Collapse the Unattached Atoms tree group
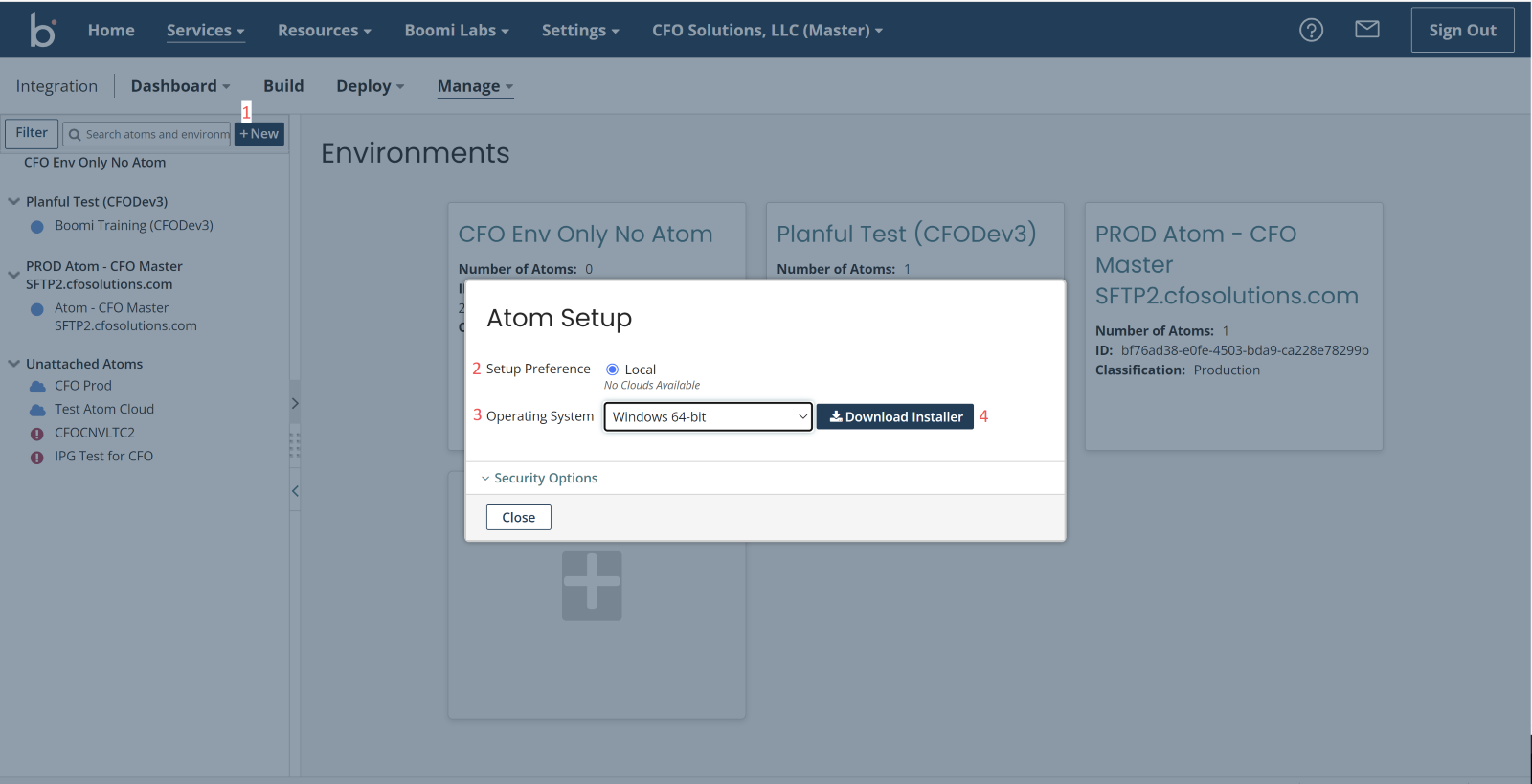Image resolution: width=1532 pixels, height=784 pixels. [14, 364]
